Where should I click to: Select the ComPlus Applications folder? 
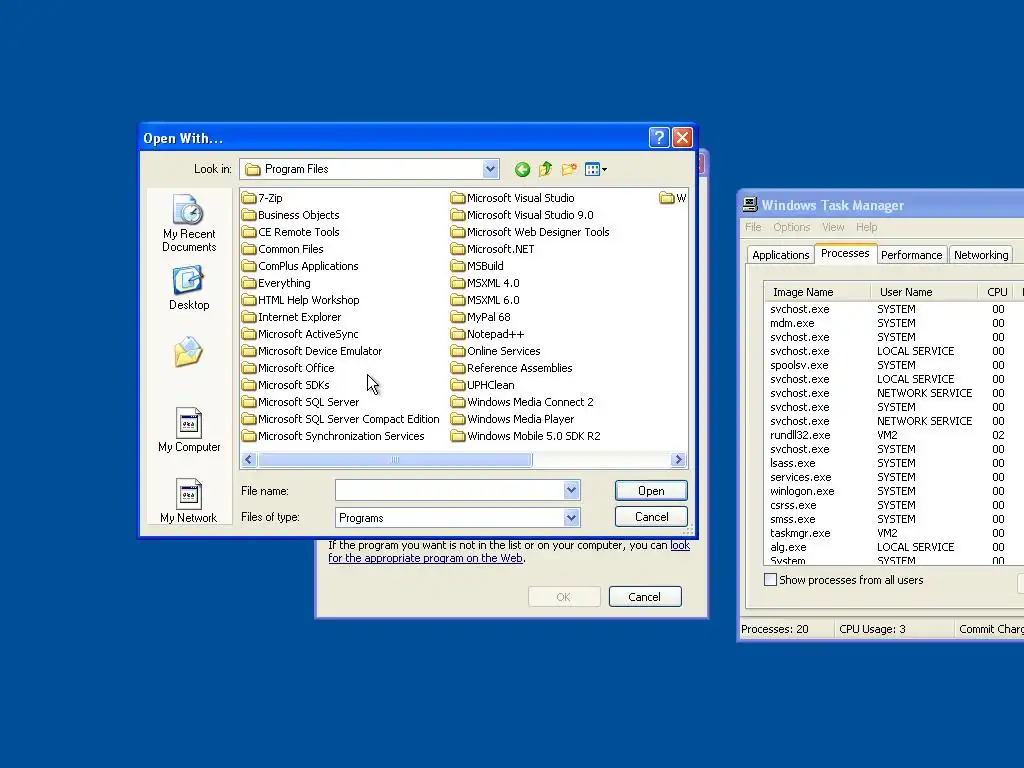[300, 266]
